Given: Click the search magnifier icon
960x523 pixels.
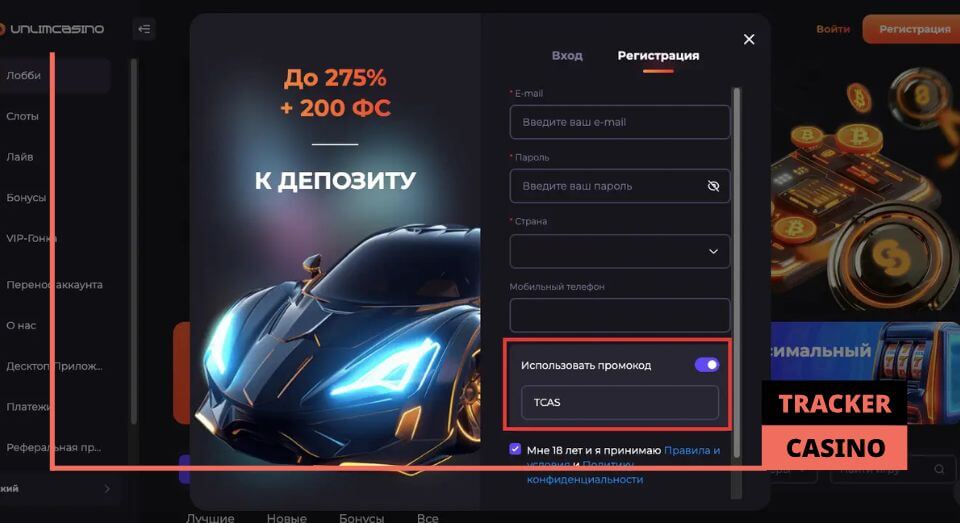Looking at the screenshot, I should [x=939, y=469].
